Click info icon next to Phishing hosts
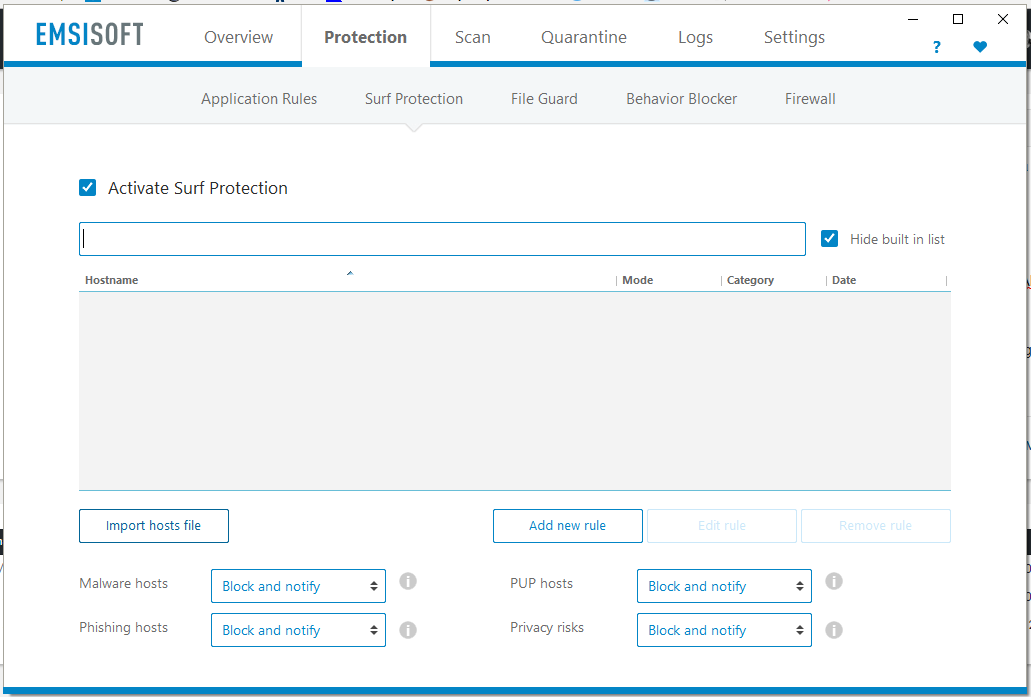Viewport: 1031px width, 697px height. [407, 630]
